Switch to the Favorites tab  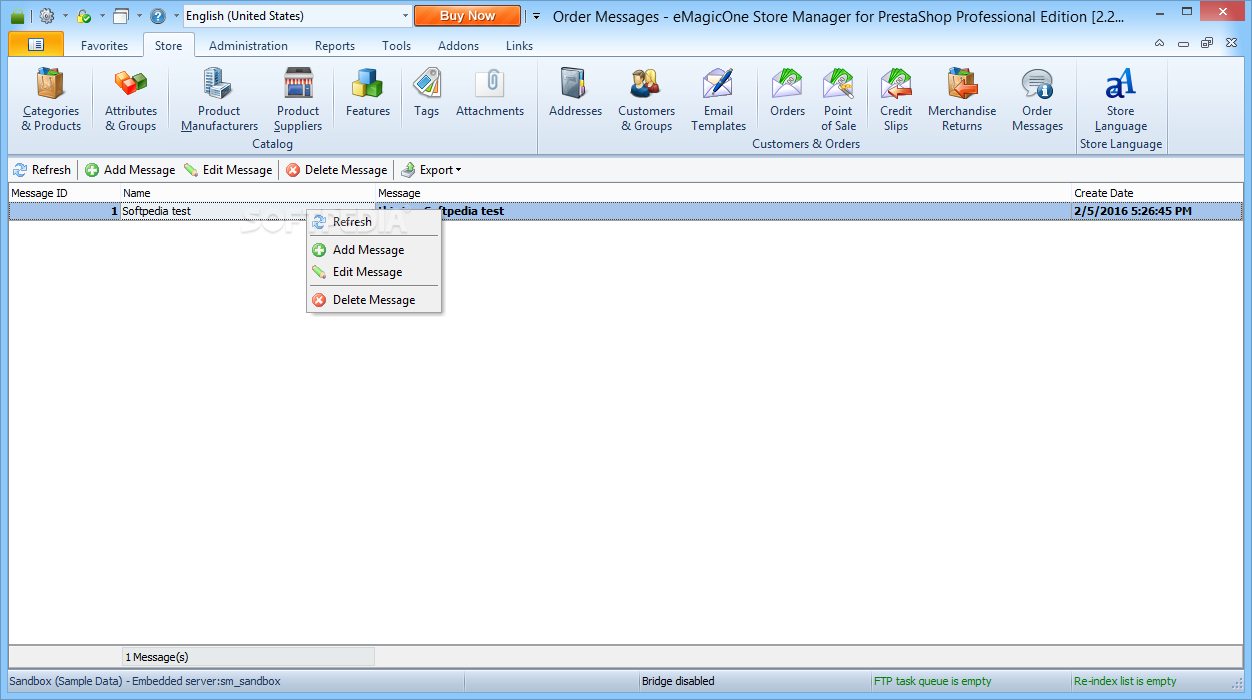(104, 46)
